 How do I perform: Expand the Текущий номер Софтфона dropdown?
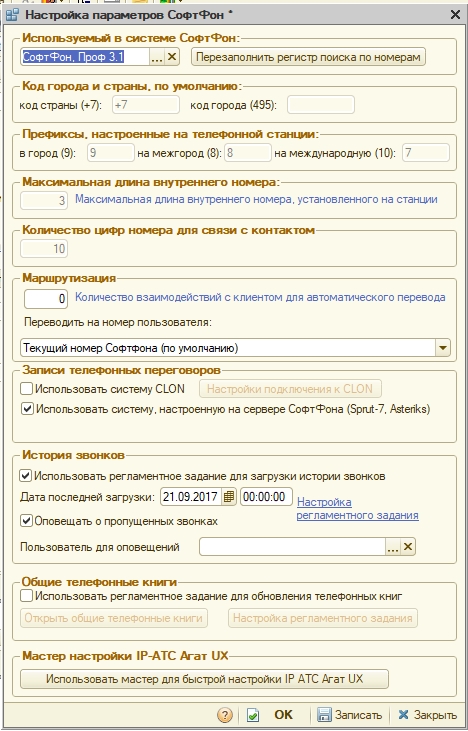443,348
